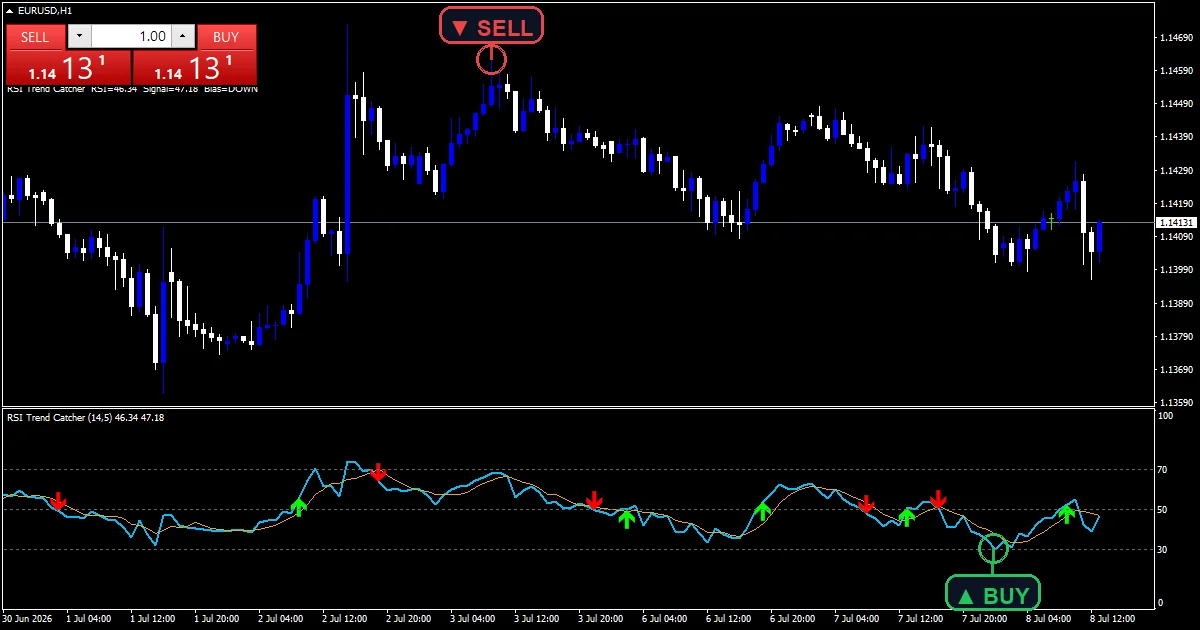Click the 8 Jul 12:00 time axis label
Image resolution: width=1200 pixels, height=630 pixels.
tap(1111, 620)
